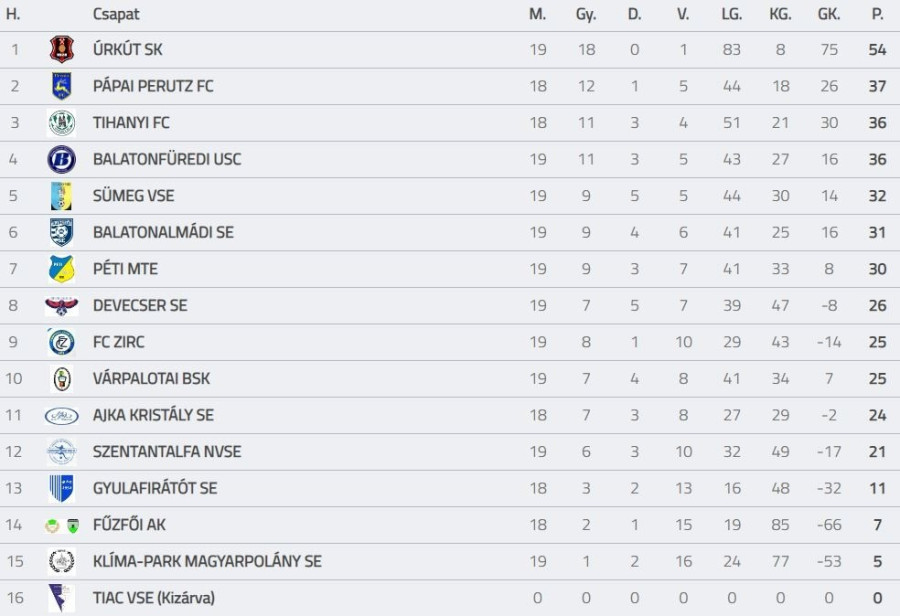The image size is (900, 616).
Task: Open the Ajka Kristály SE team page
Action: tap(153, 415)
